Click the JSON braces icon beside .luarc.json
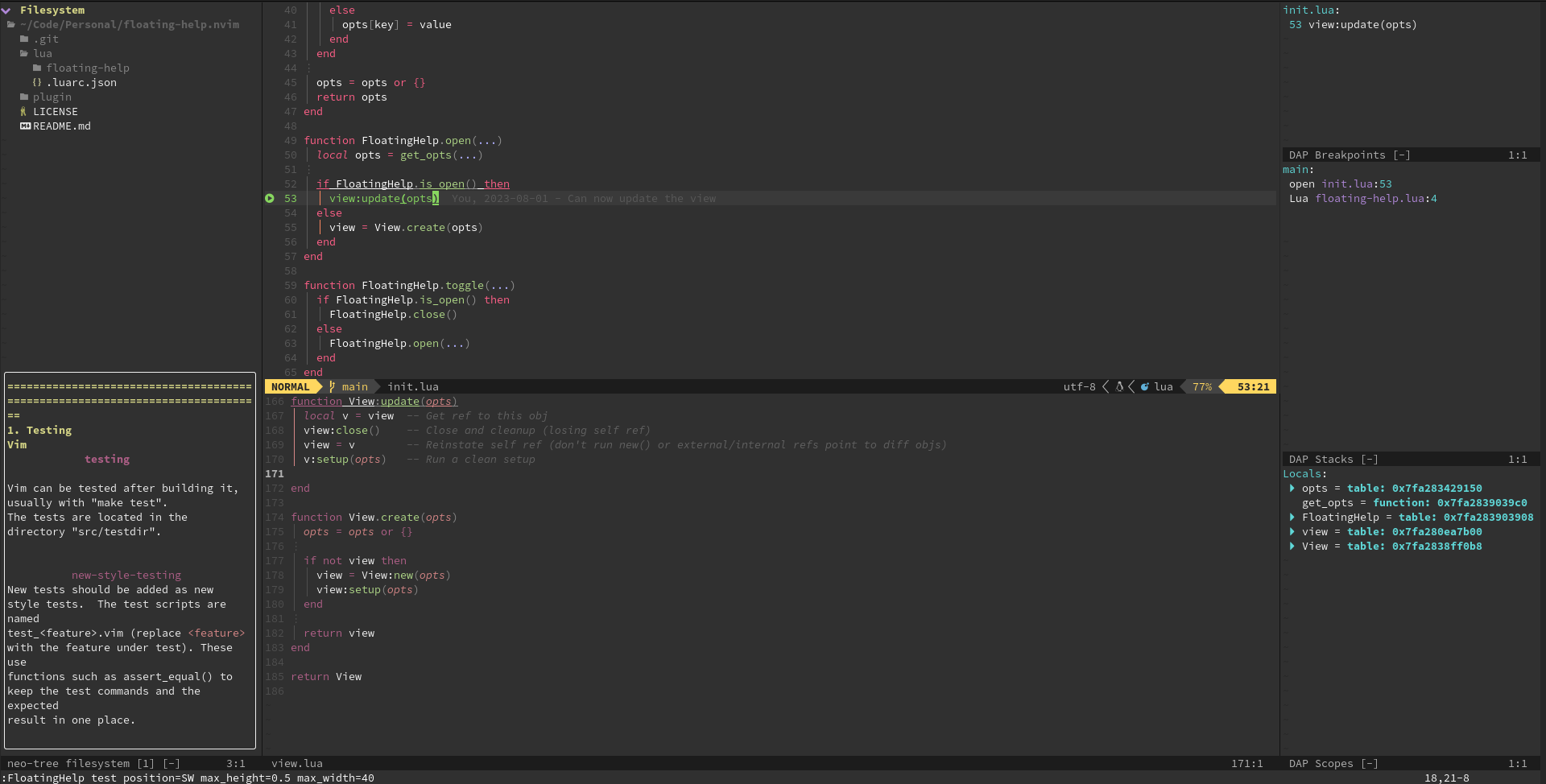 click(37, 83)
